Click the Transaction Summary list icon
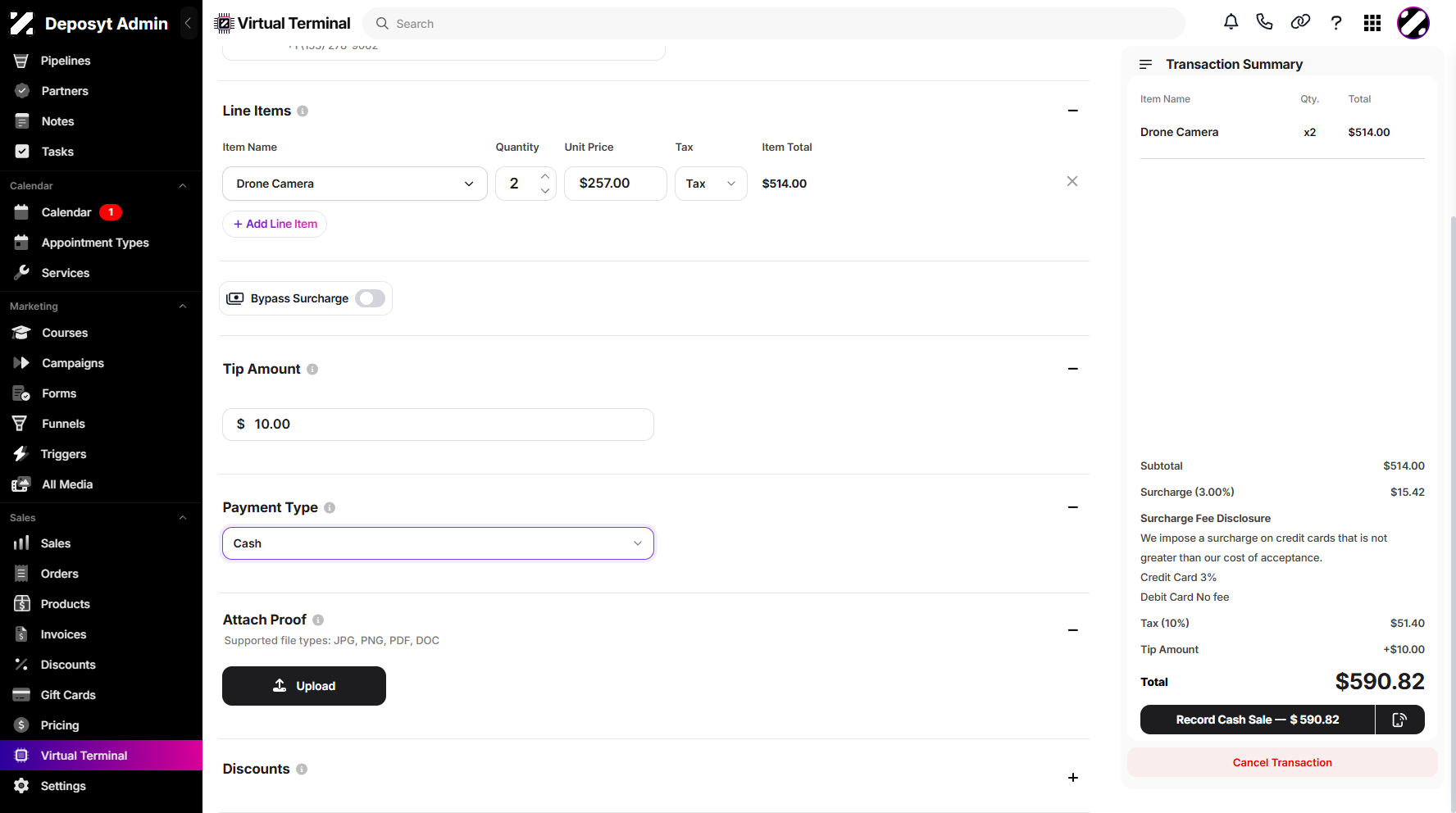Screen dimensions: 1456x813 click(1146, 64)
